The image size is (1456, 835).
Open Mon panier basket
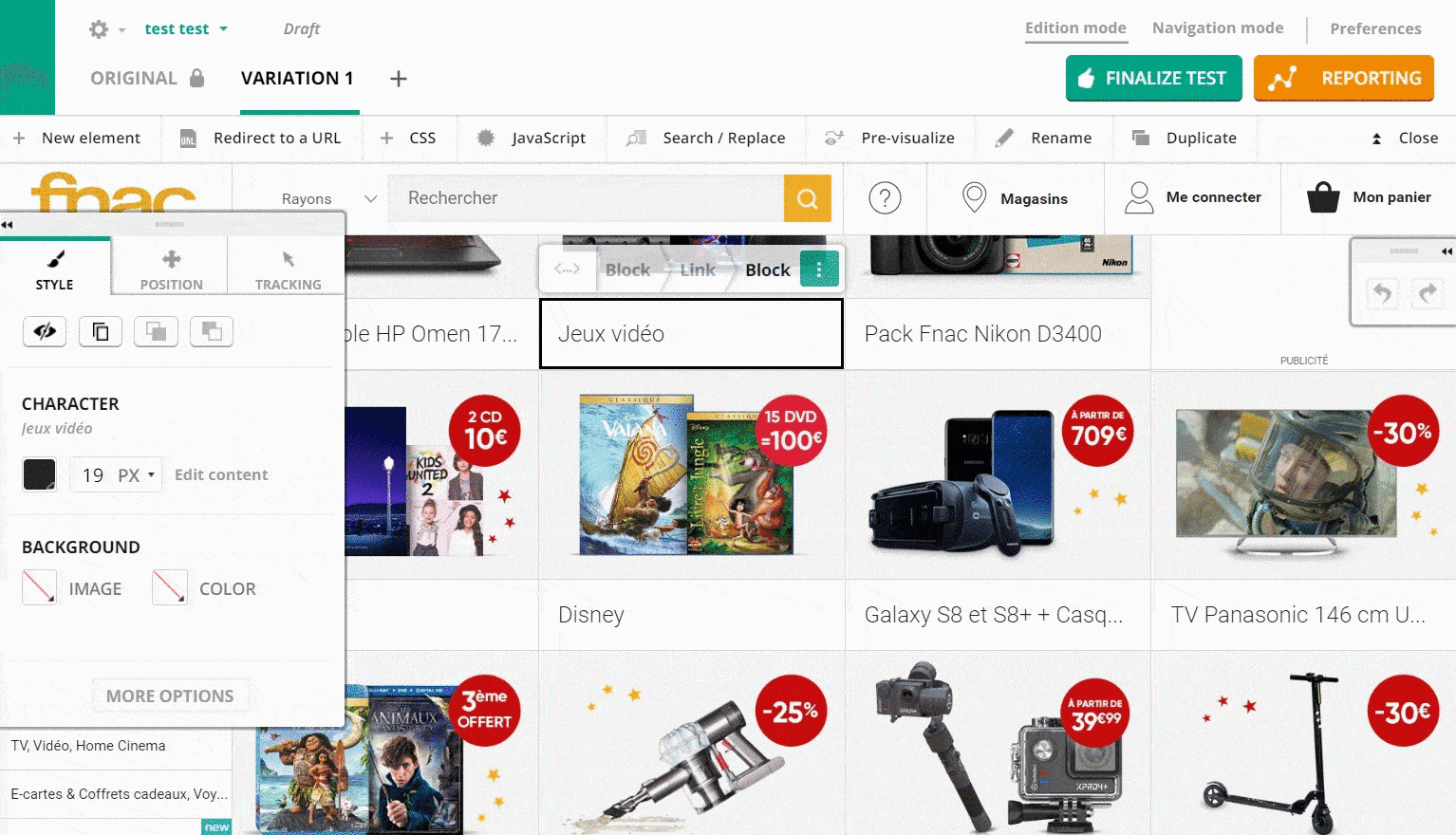tap(1369, 197)
